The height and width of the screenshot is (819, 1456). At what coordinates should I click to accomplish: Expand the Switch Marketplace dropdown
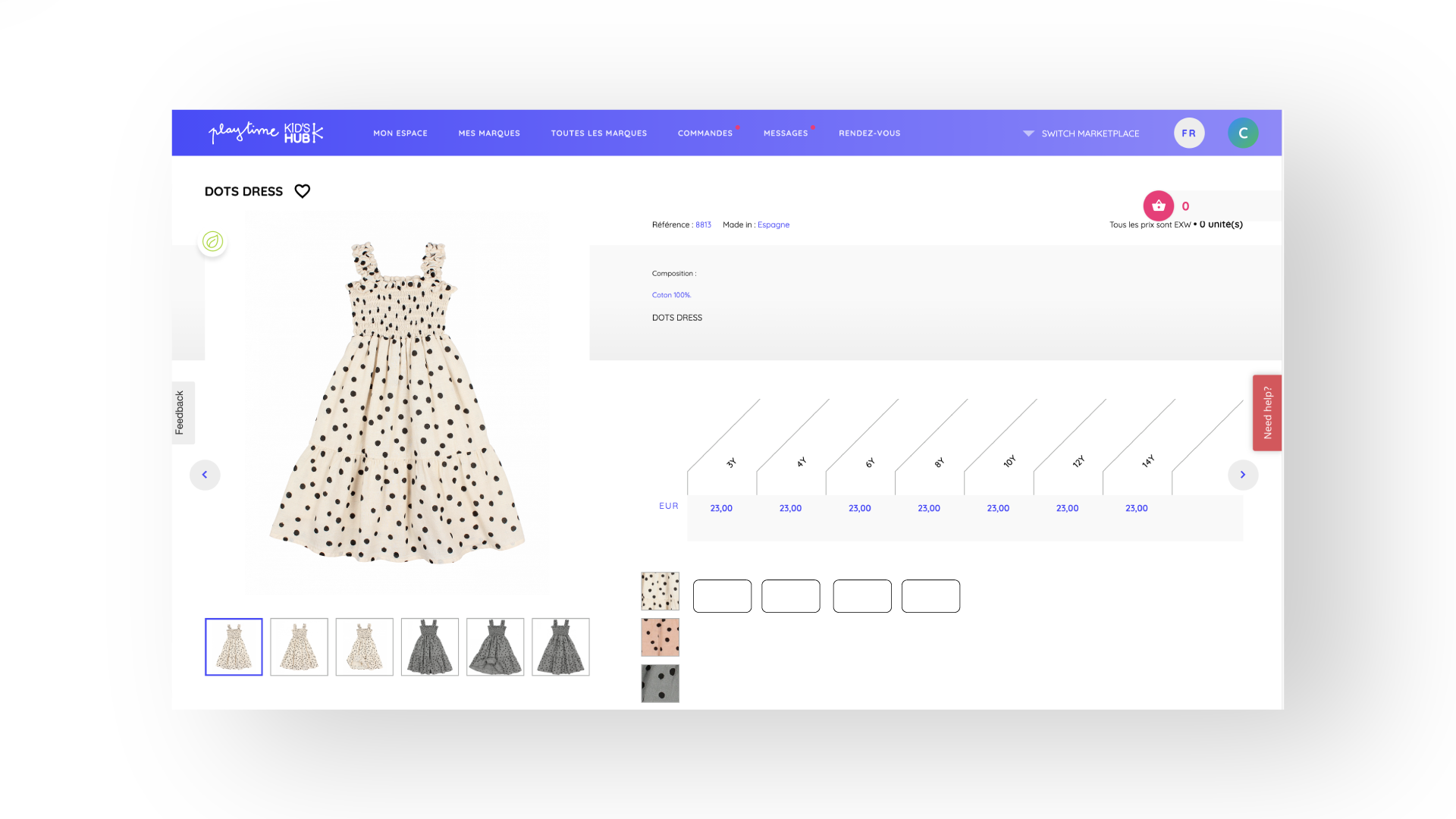(x=1081, y=133)
